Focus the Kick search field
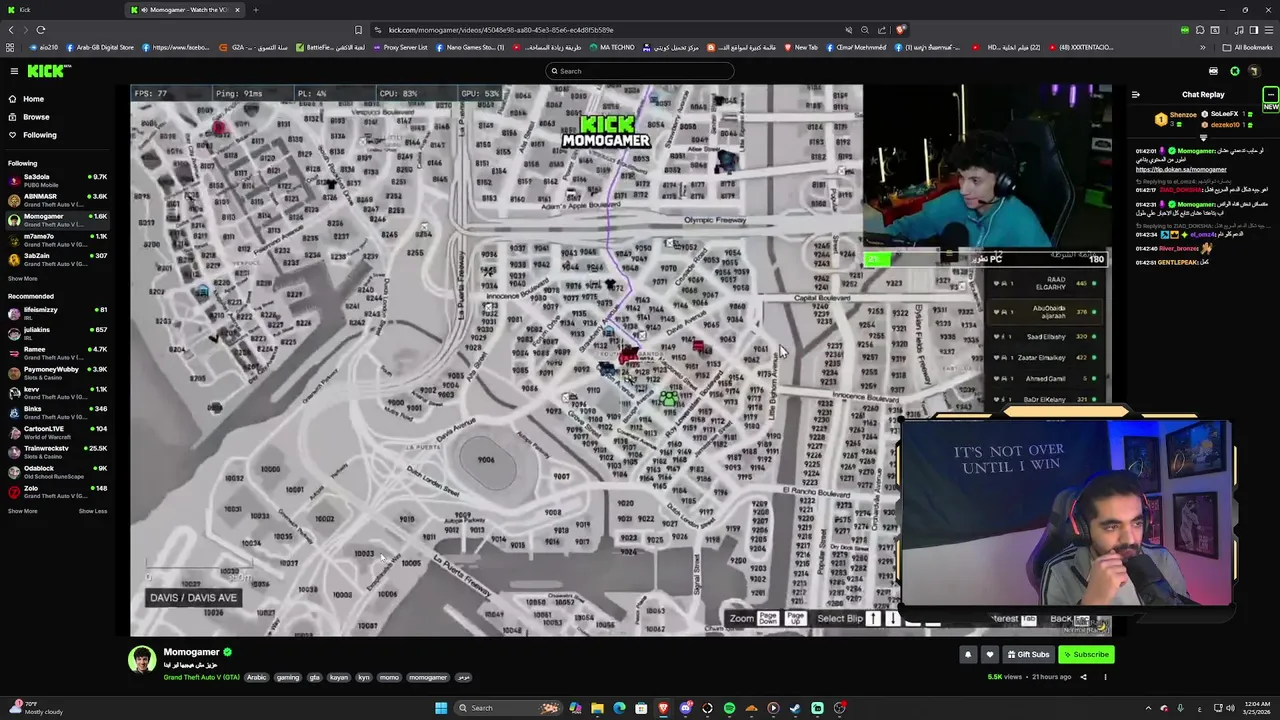Screen dimensions: 1280x720 pos(640,71)
